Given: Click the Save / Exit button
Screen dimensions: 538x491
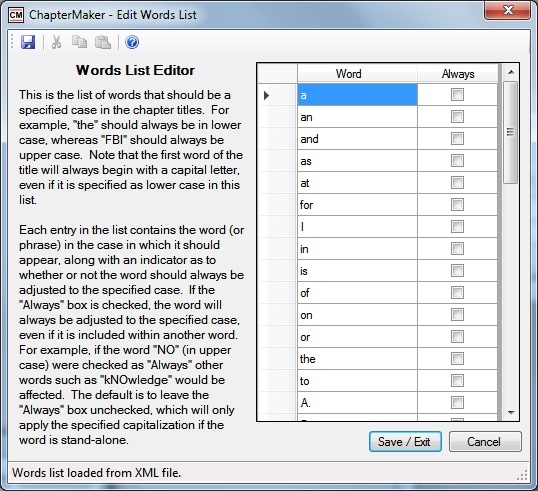Looking at the screenshot, I should coord(405,442).
